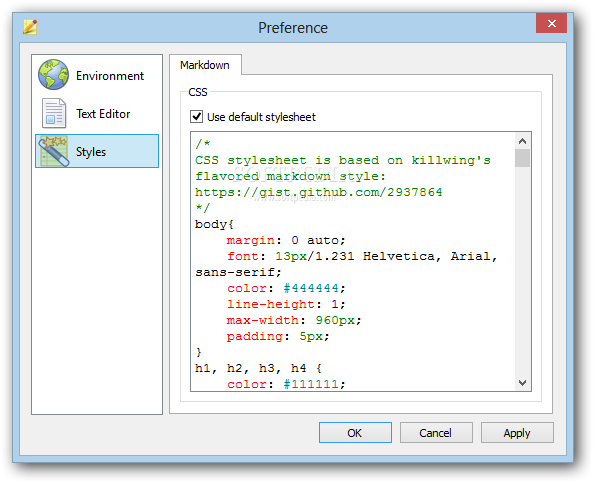Click the gist.github.com URL line in CSS

(x=319, y=192)
